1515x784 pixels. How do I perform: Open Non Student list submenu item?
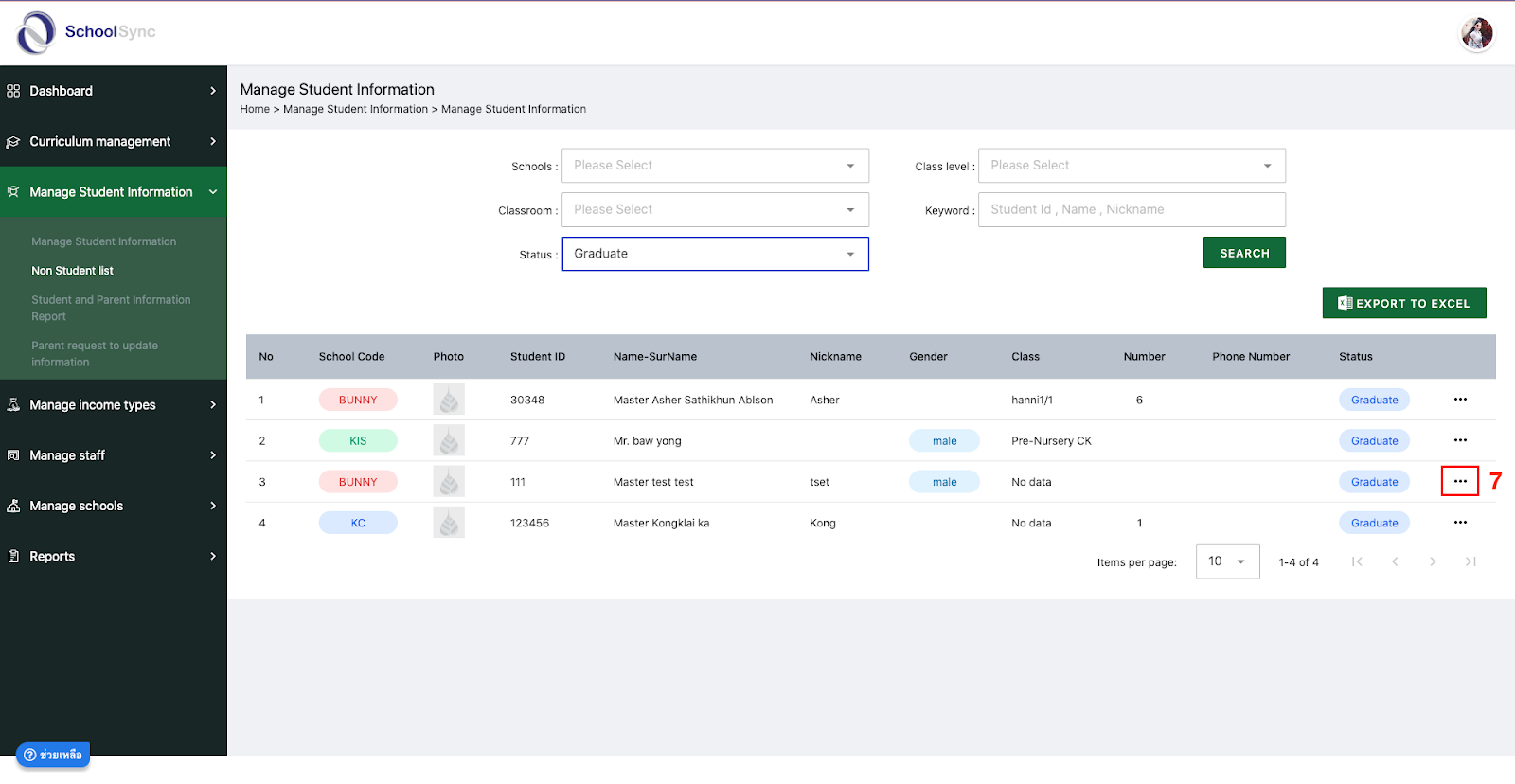click(x=73, y=271)
